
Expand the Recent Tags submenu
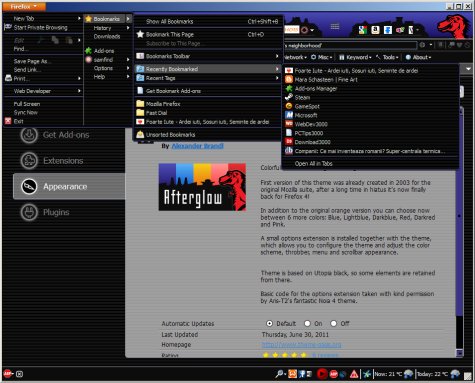(x=208, y=78)
